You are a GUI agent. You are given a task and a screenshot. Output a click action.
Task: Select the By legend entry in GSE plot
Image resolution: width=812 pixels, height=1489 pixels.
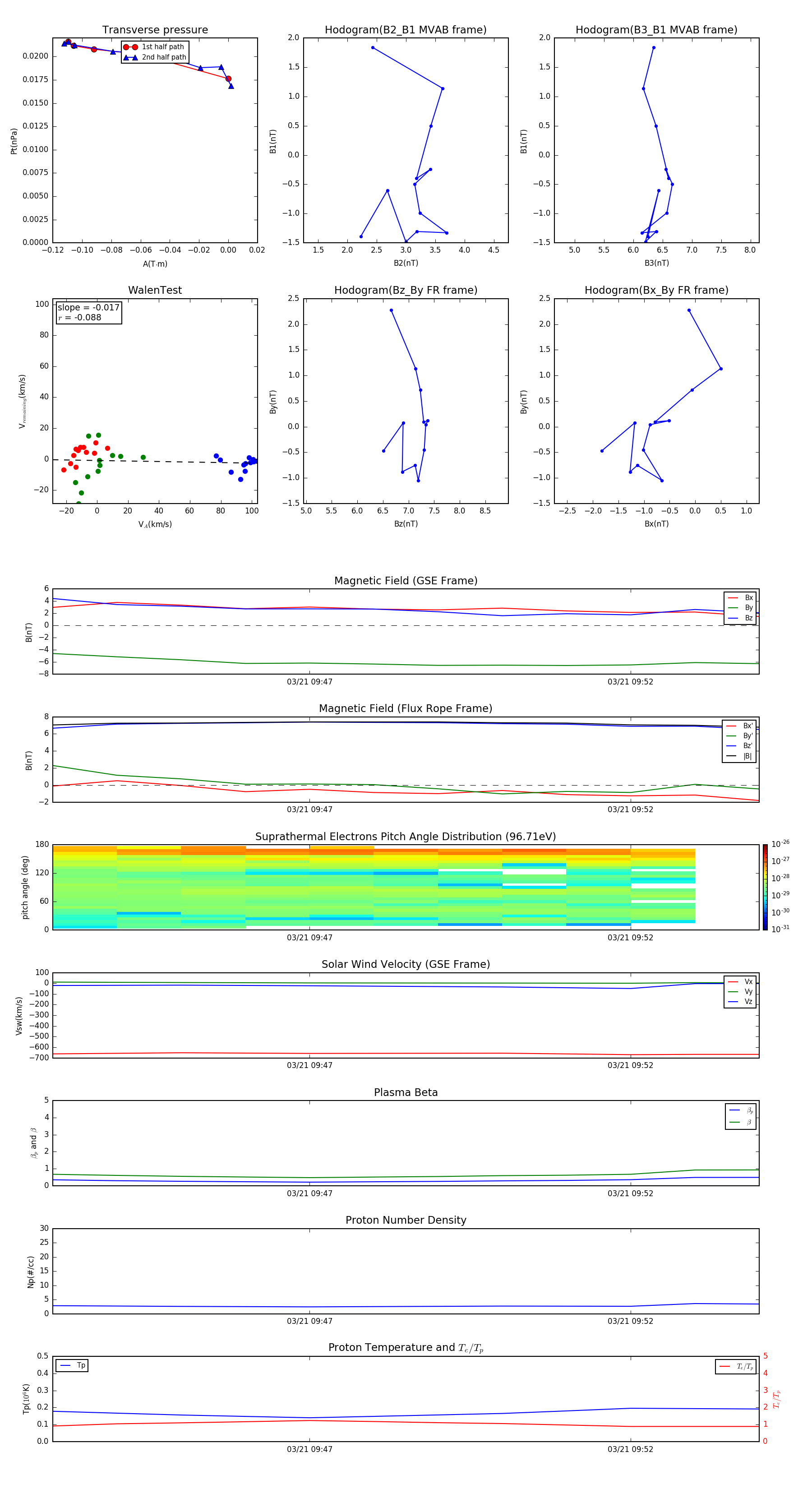(740, 607)
